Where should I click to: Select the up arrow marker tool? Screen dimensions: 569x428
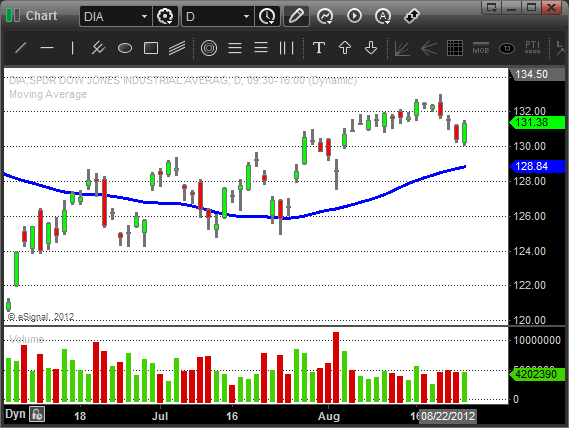coord(345,48)
